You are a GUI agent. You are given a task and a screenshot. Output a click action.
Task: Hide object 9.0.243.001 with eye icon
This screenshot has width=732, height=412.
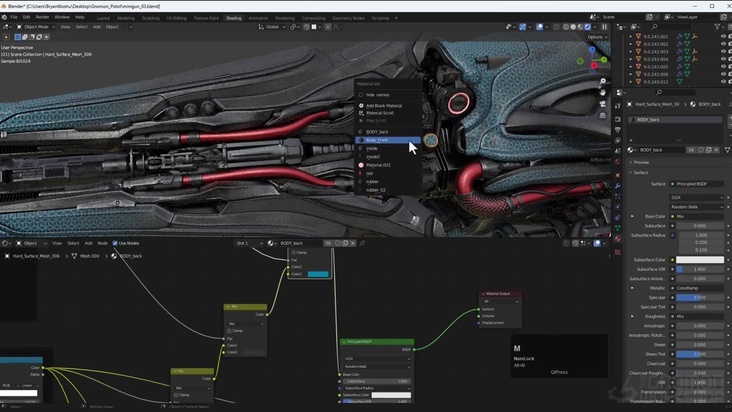click(x=723, y=36)
